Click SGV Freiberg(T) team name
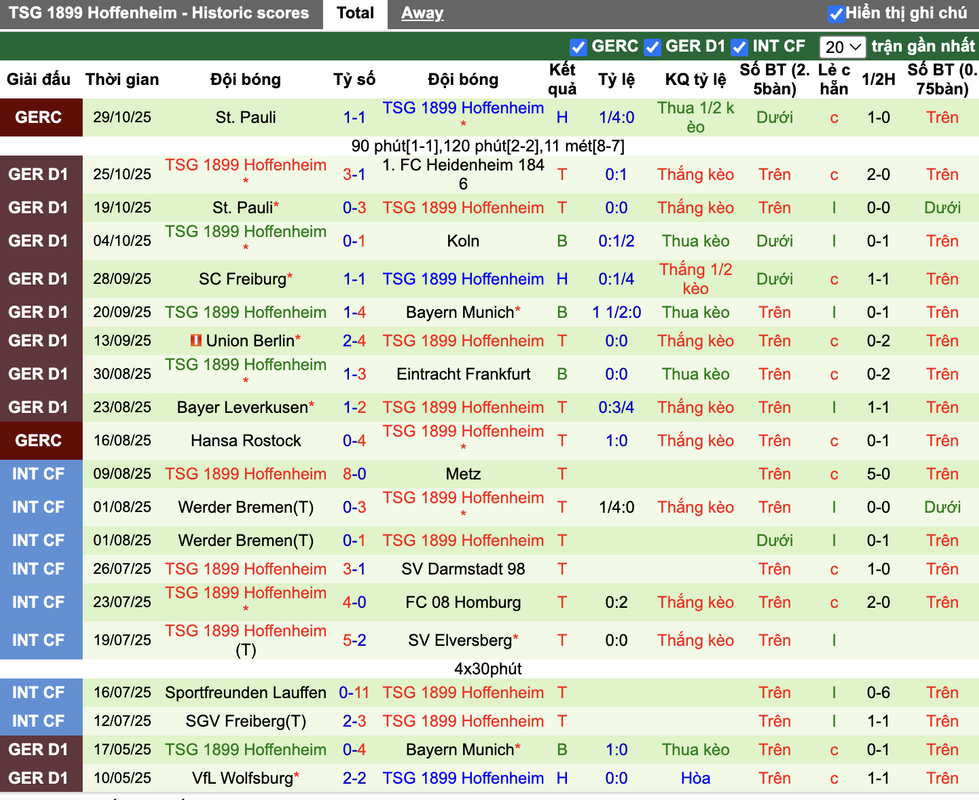Viewport: 979px width, 800px height. click(245, 721)
